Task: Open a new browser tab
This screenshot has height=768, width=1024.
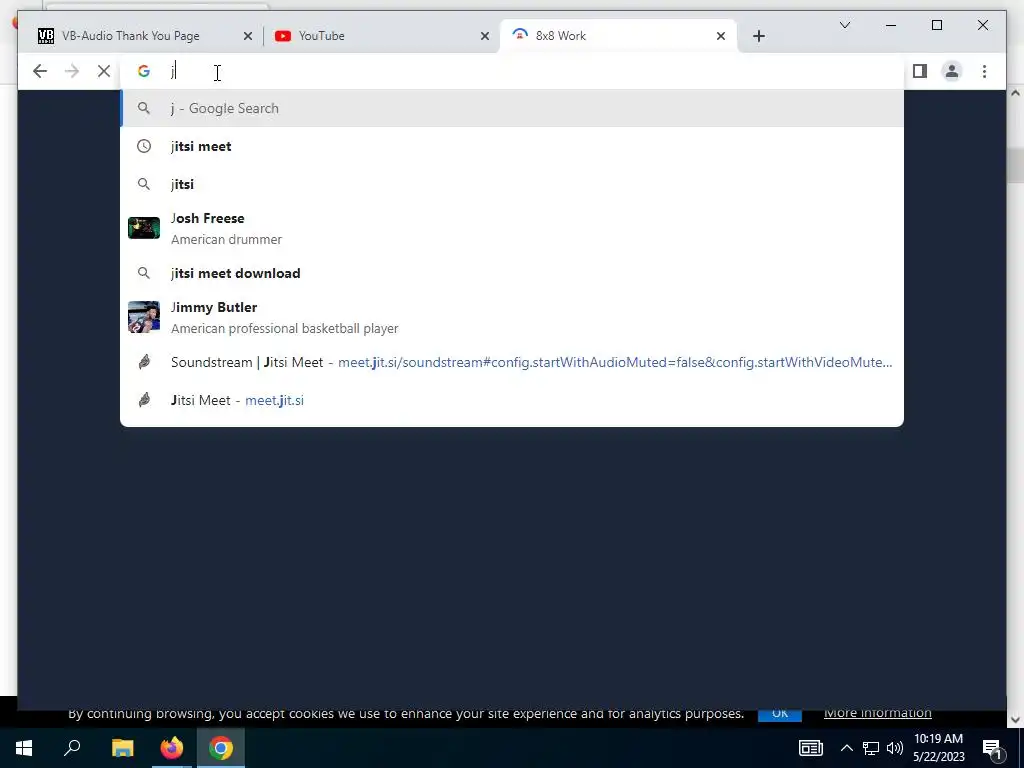Action: click(758, 36)
